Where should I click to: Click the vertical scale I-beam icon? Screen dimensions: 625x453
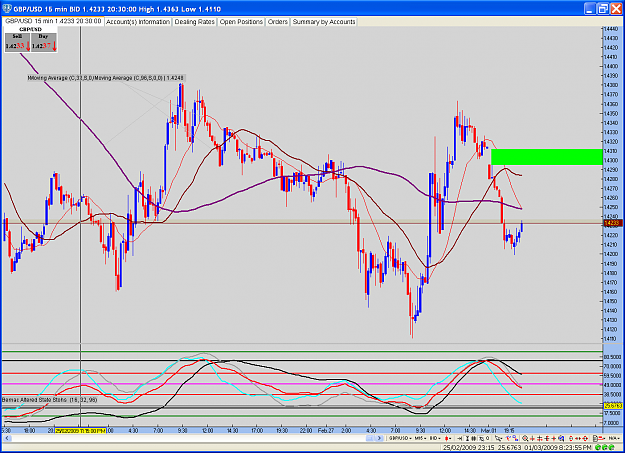click(x=468, y=438)
